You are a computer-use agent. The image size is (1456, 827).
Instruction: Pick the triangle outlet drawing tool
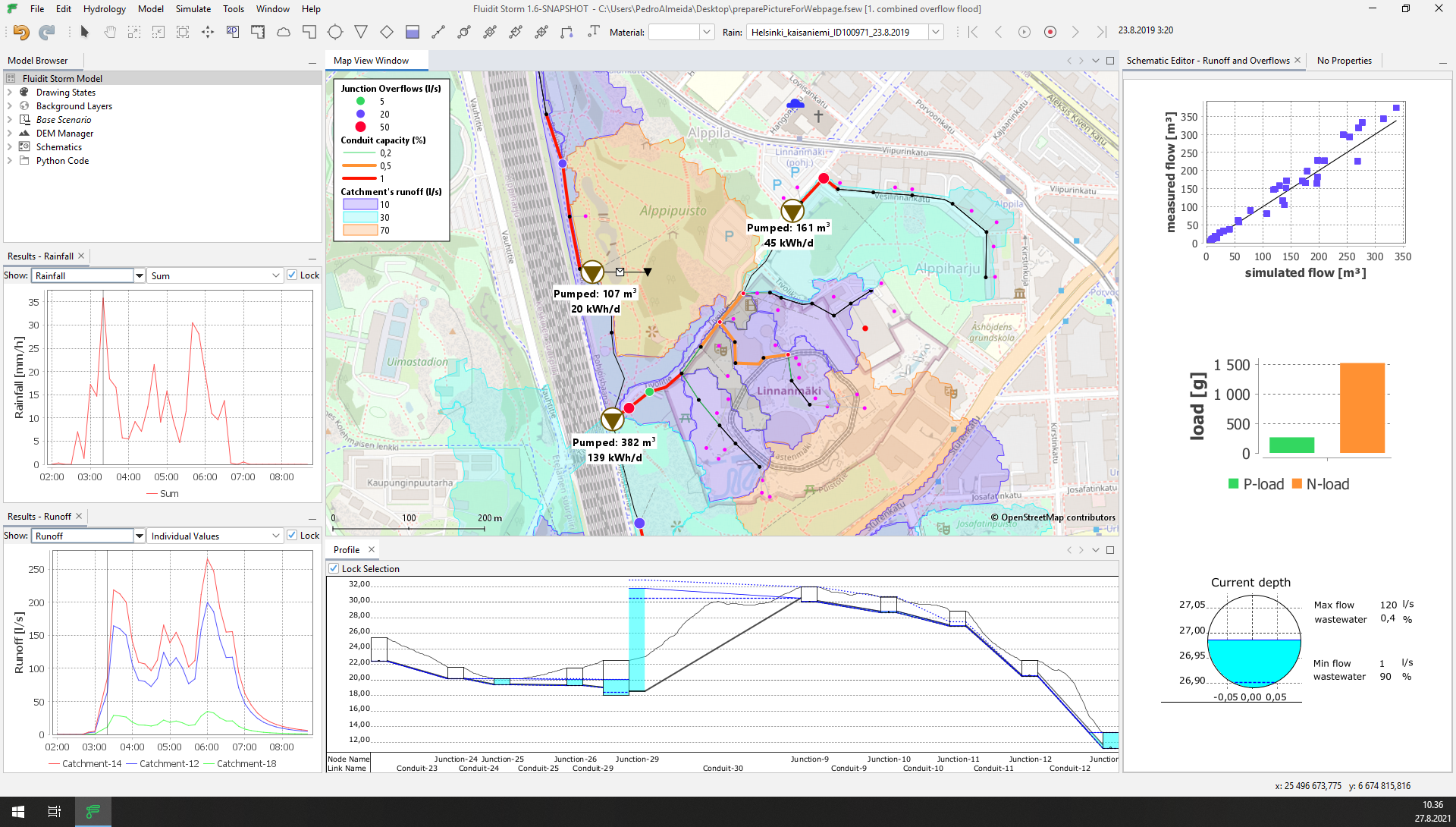click(x=360, y=32)
